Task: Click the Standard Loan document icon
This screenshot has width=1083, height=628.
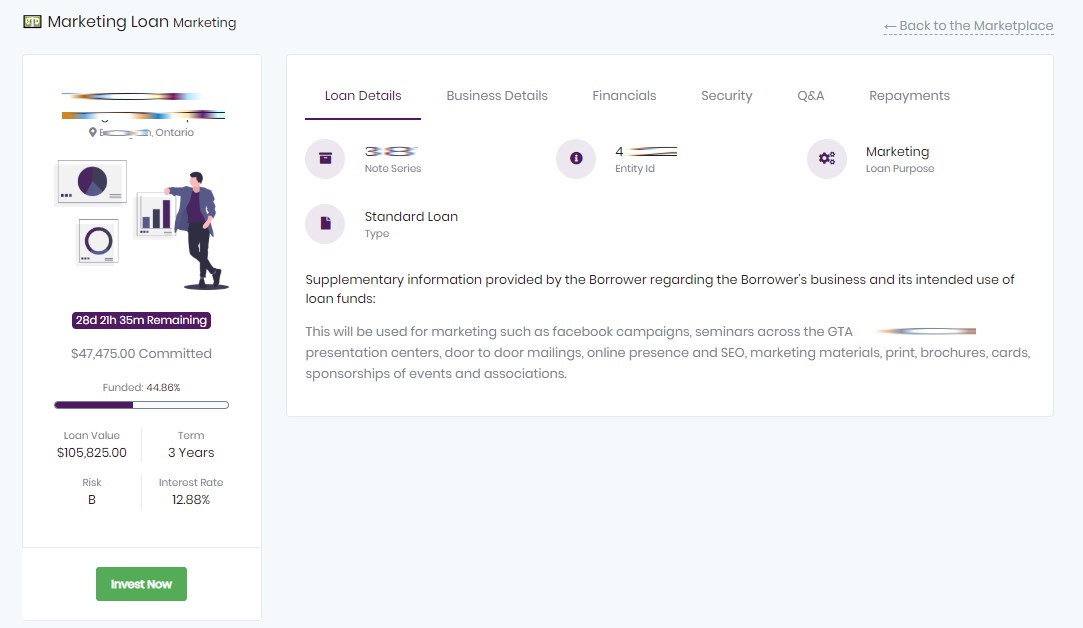Action: point(325,224)
